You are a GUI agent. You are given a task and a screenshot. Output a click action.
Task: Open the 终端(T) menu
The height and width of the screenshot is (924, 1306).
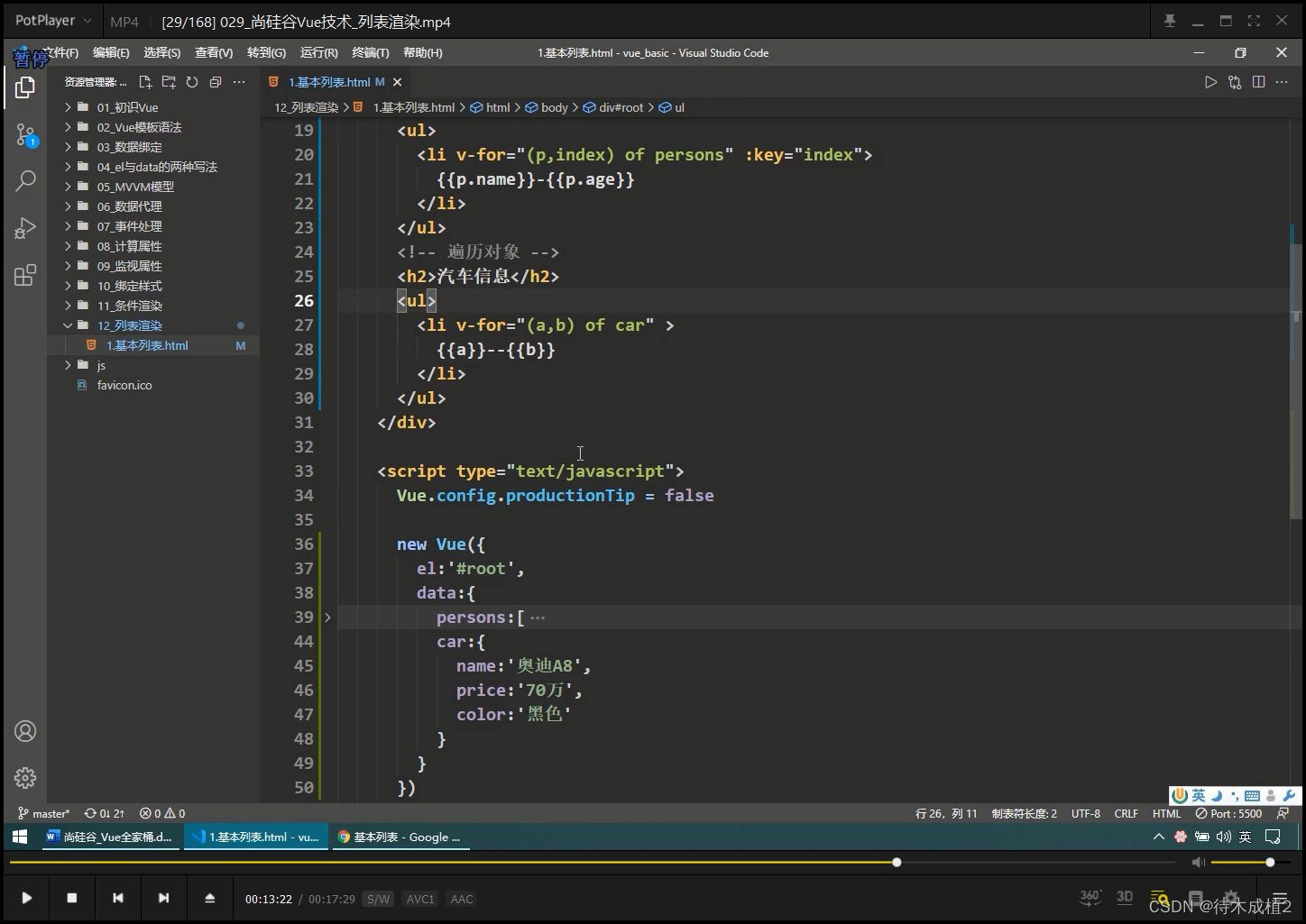click(x=371, y=53)
